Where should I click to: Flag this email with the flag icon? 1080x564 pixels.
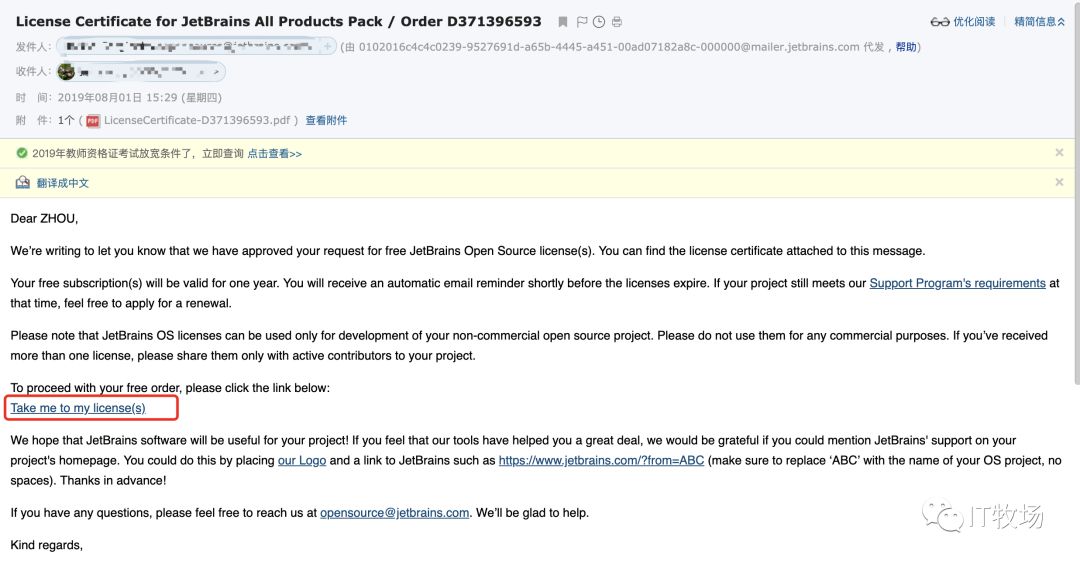click(582, 22)
